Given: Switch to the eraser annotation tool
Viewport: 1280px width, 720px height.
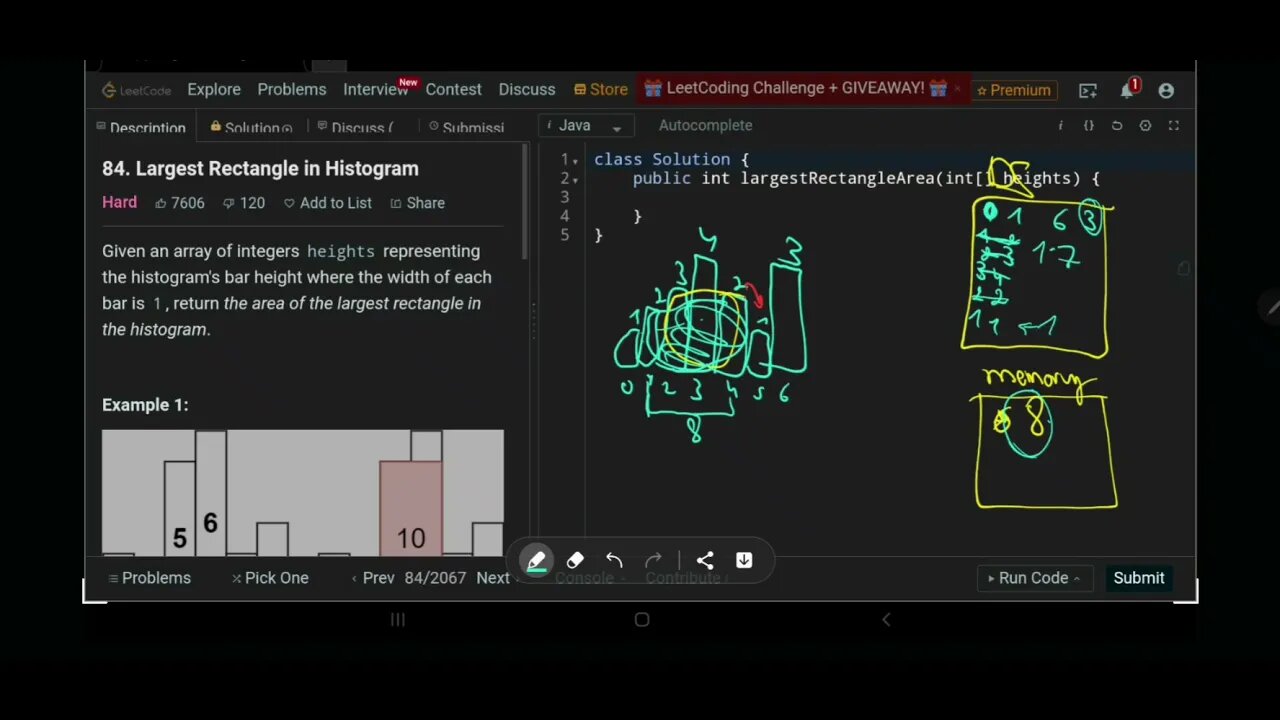Looking at the screenshot, I should 575,560.
